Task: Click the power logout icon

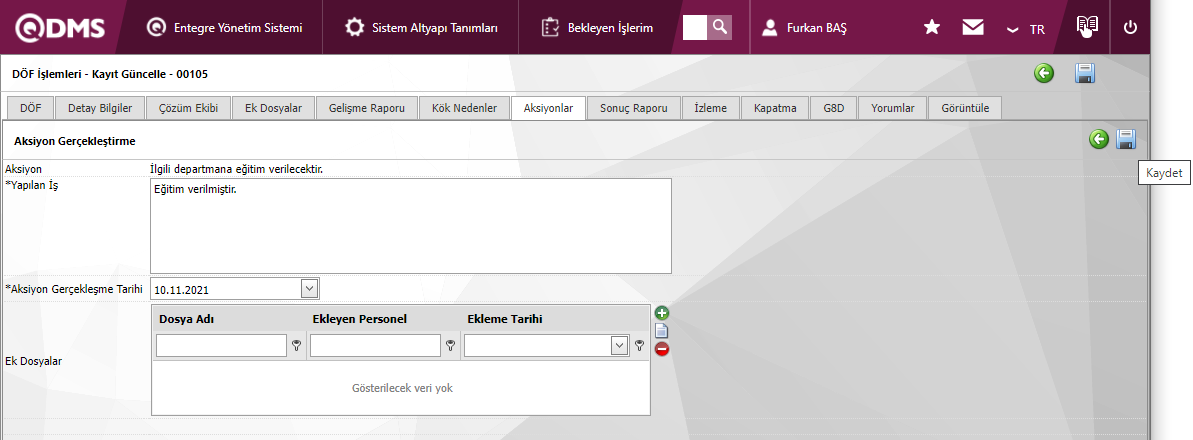Action: [x=1131, y=28]
